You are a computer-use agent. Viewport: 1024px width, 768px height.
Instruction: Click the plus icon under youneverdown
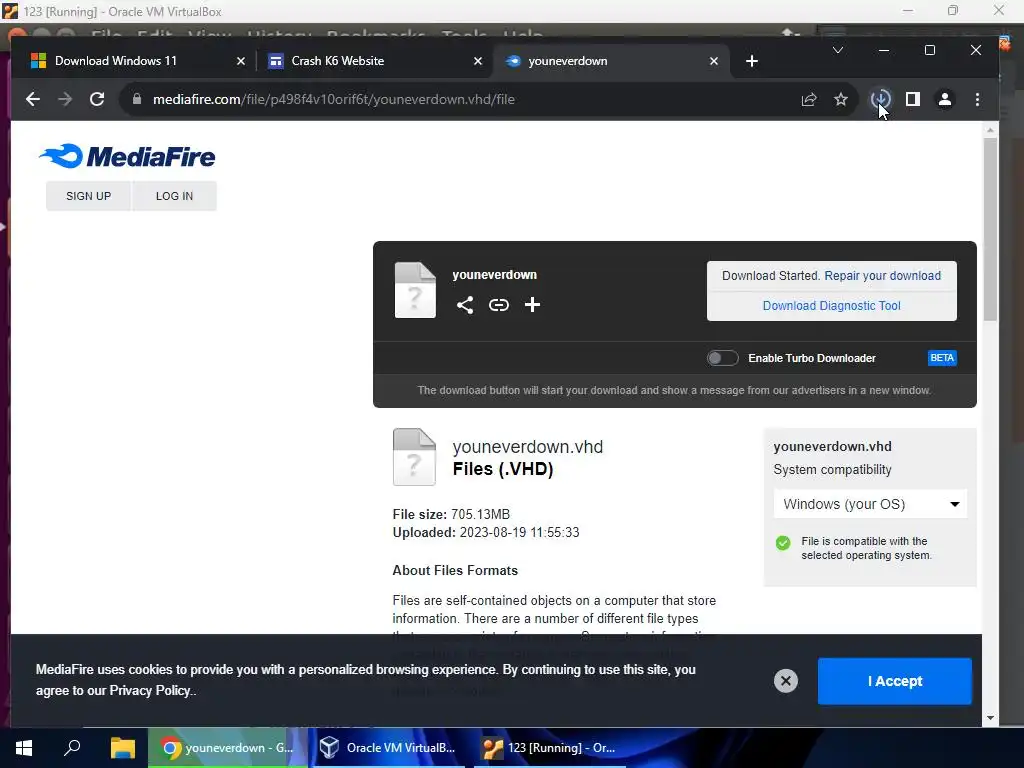pyautogui.click(x=532, y=305)
